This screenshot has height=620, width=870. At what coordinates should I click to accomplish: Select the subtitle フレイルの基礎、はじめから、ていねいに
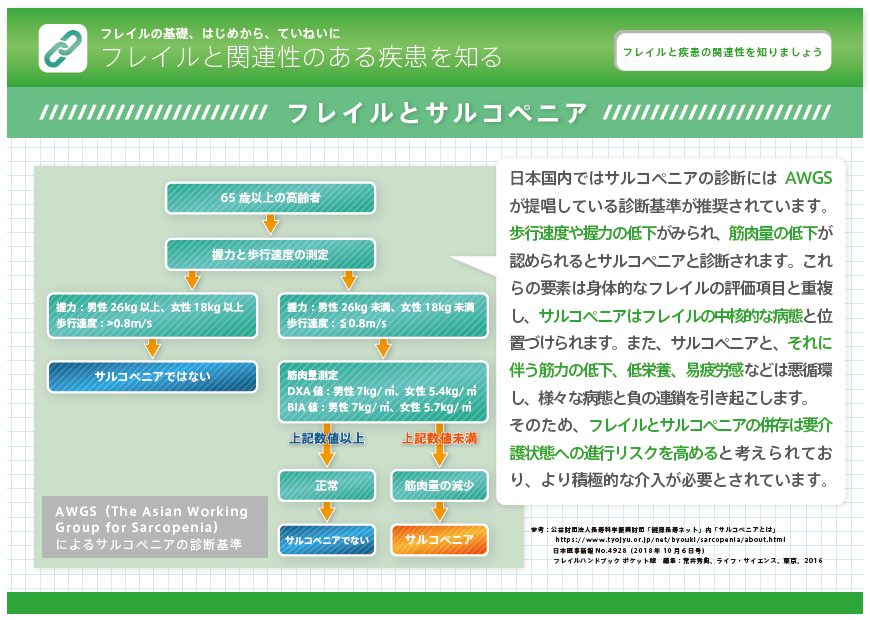(x=220, y=33)
